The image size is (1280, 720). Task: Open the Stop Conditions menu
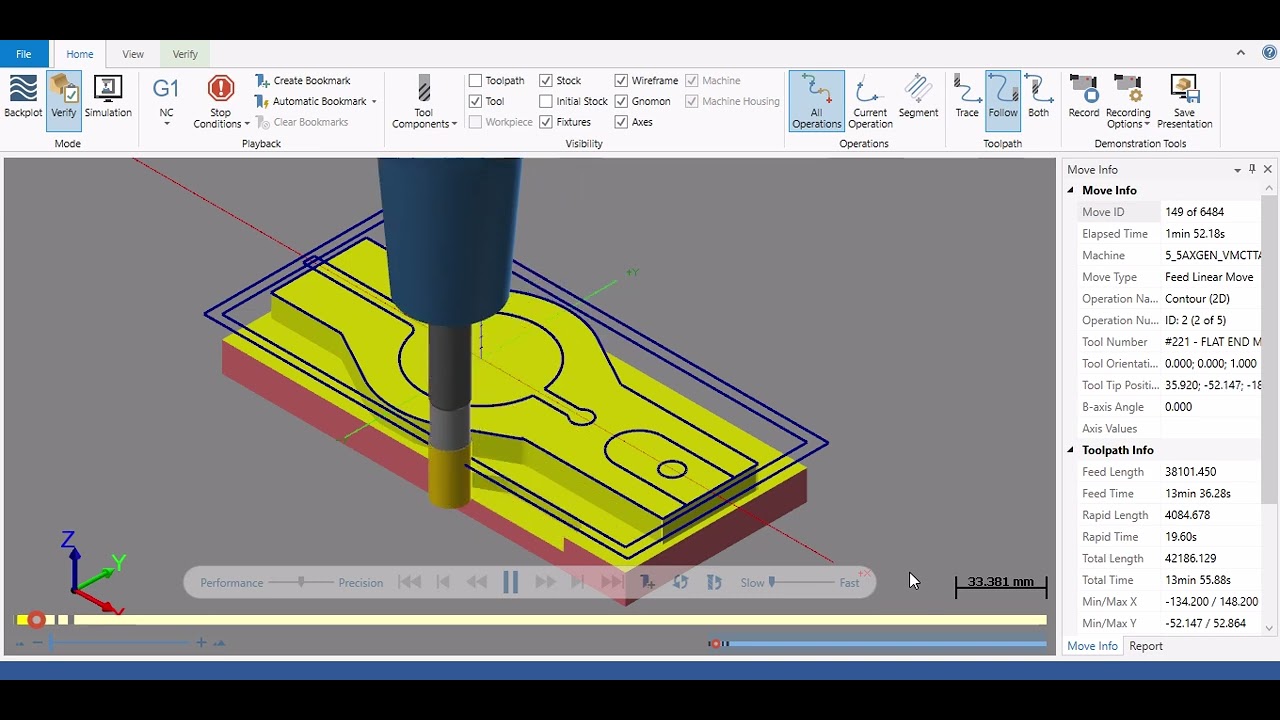(x=221, y=118)
